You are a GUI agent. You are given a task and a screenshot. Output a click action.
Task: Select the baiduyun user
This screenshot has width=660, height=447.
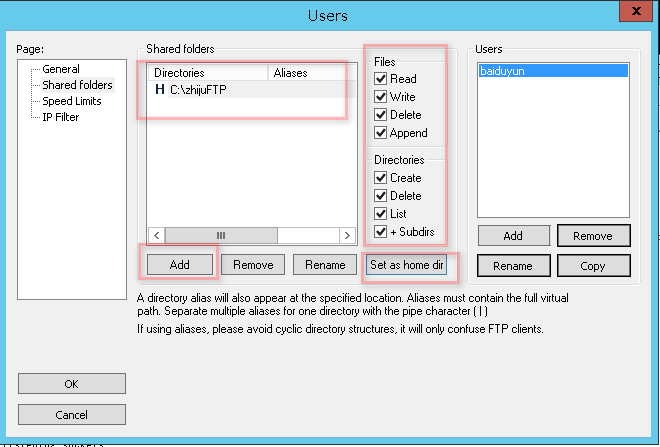tap(553, 71)
